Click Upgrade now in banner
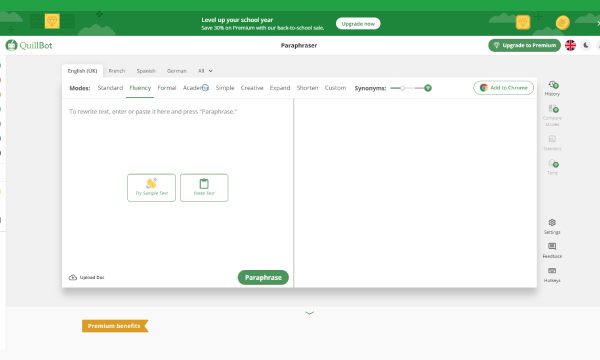Screen dimensions: 600x360 tap(358, 24)
